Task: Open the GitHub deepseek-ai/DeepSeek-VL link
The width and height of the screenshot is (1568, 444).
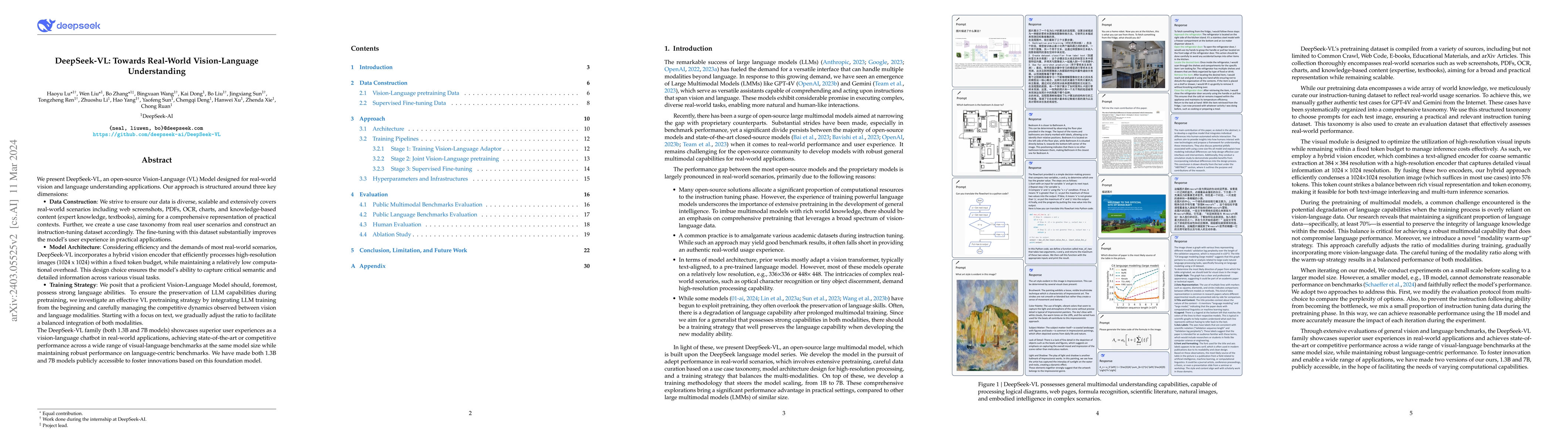Action: 156,135
